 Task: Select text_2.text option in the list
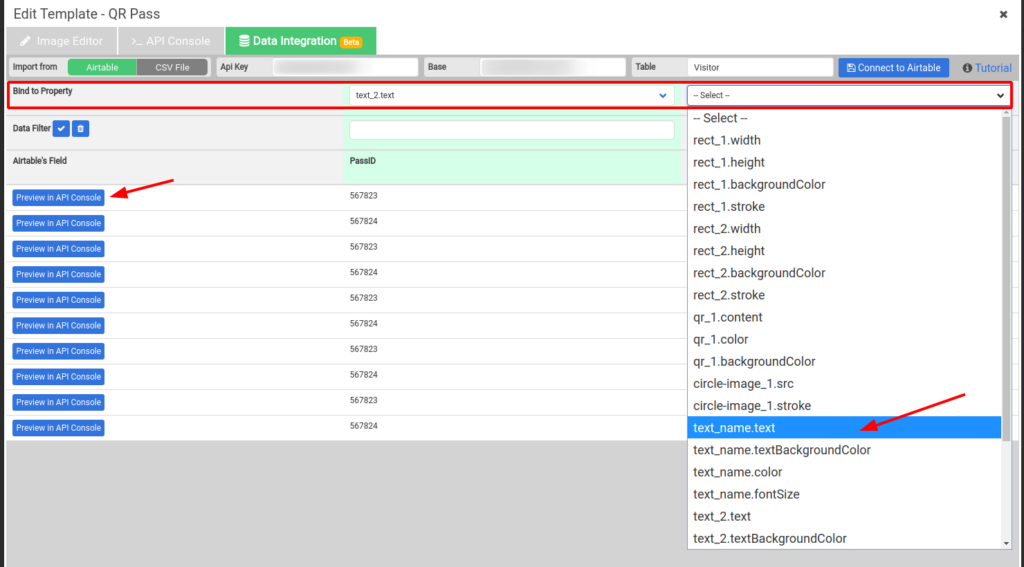[x=844, y=517]
